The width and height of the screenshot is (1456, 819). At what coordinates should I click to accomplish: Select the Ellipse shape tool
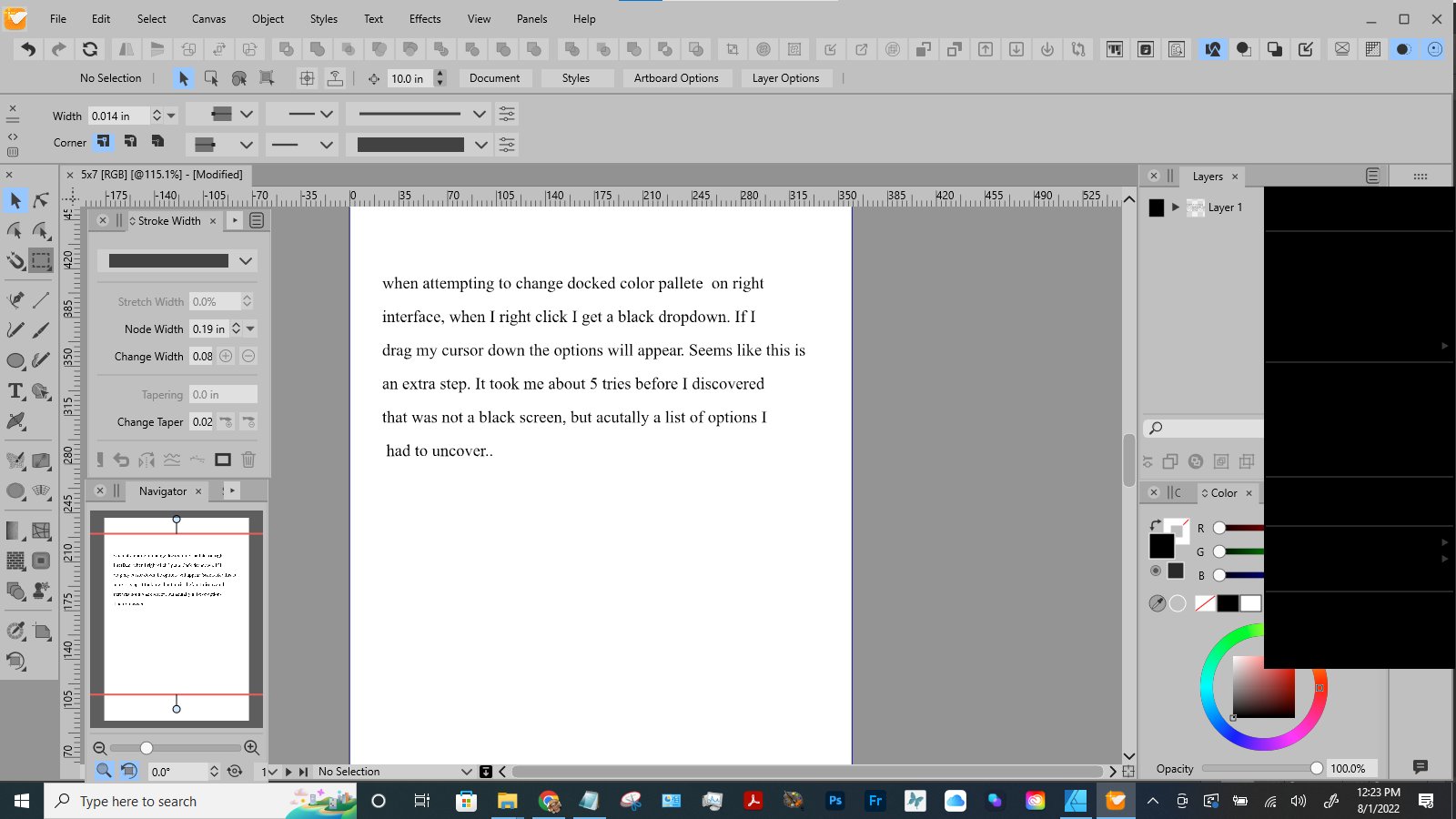tap(15, 361)
